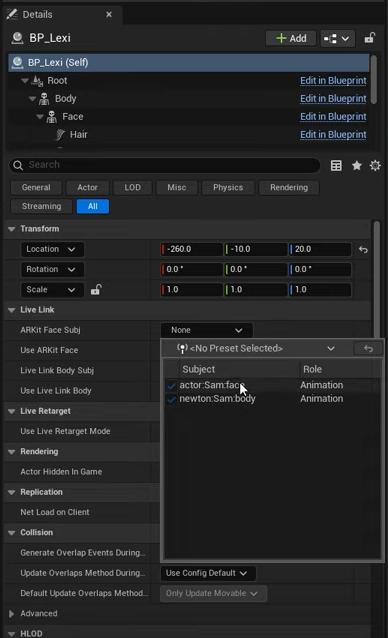Collapse the Live Retarget section

pos(11,411)
